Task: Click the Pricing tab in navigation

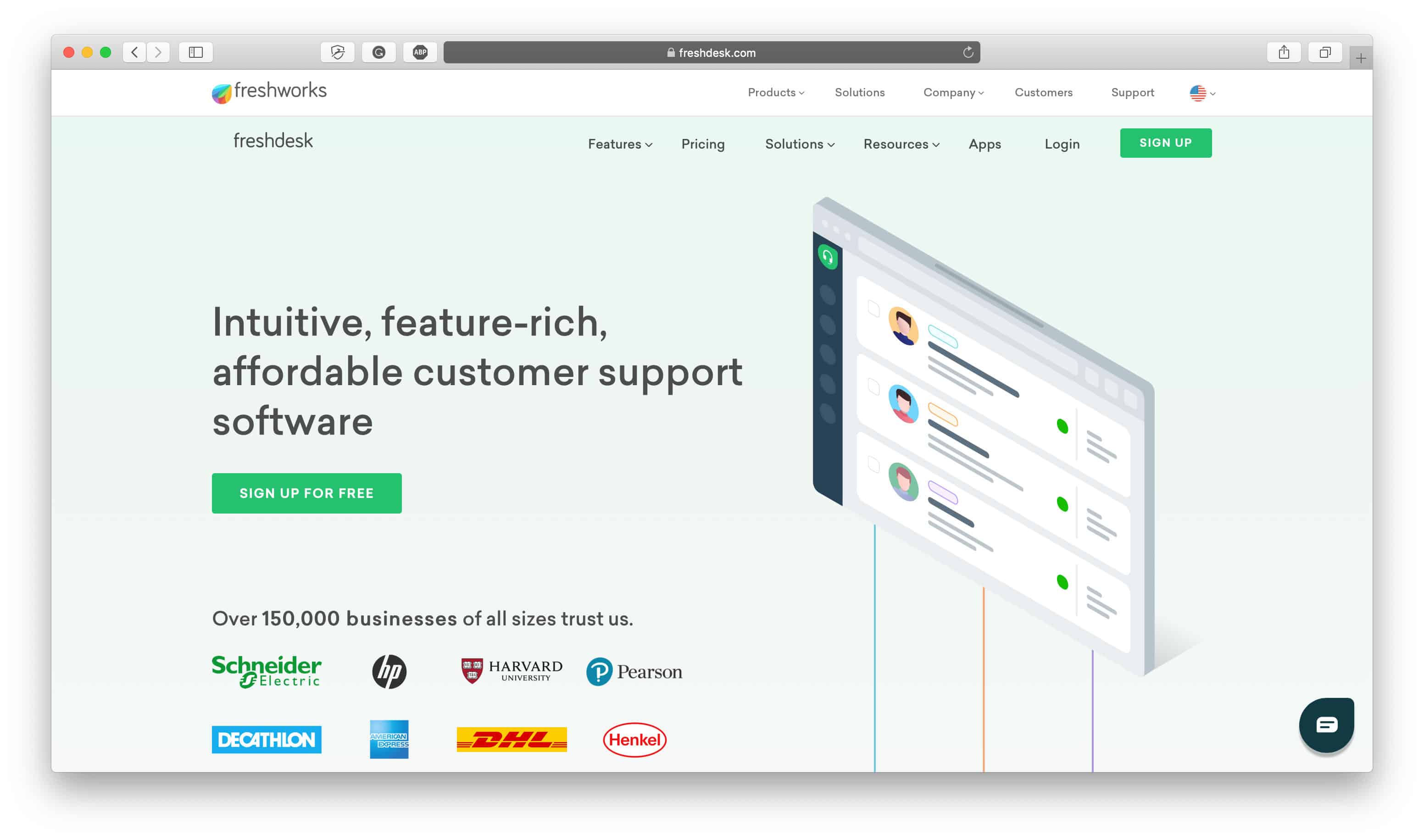Action: click(x=702, y=143)
